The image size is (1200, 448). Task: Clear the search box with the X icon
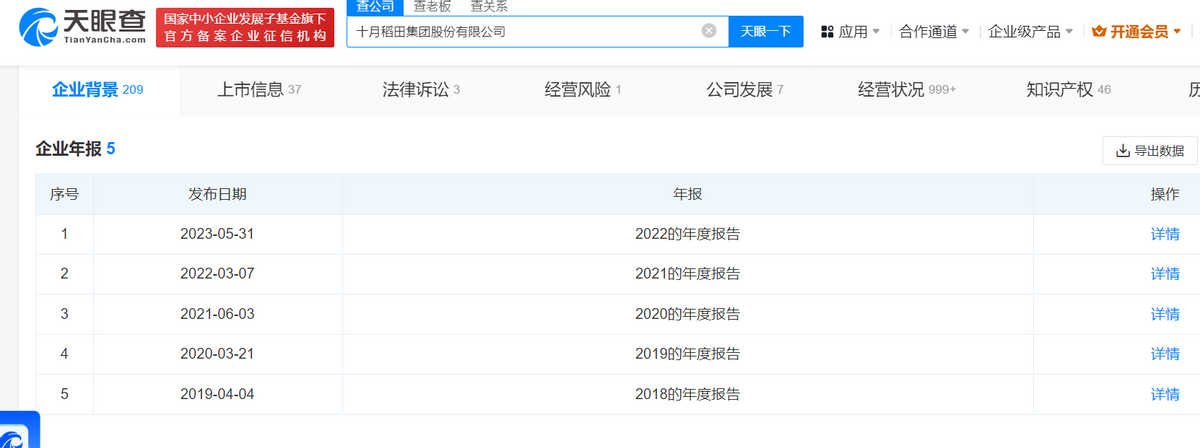[709, 31]
